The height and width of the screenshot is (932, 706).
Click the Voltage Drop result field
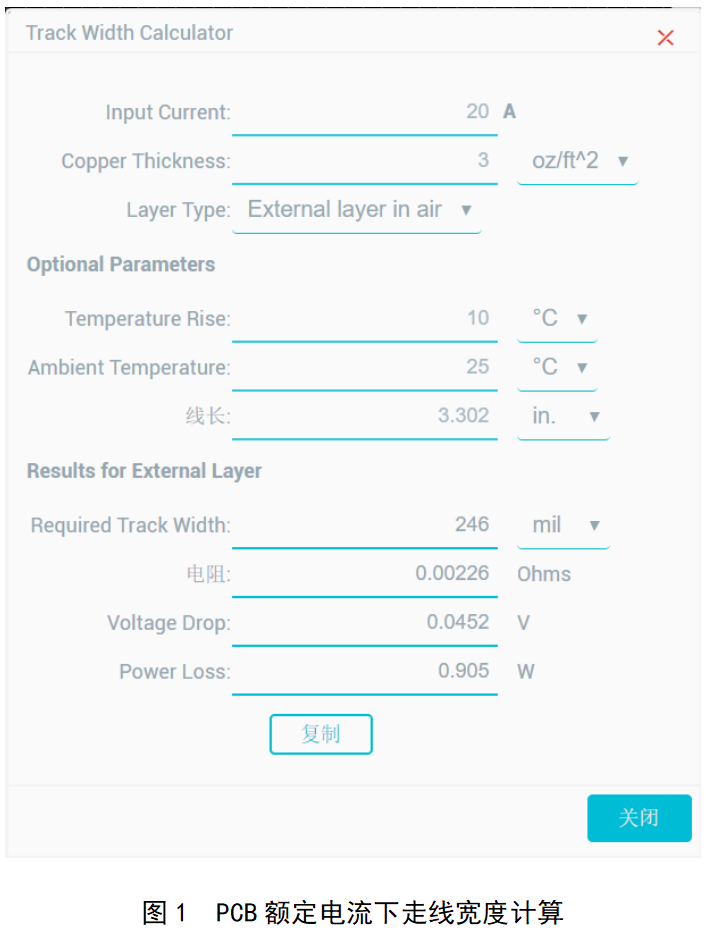click(364, 622)
